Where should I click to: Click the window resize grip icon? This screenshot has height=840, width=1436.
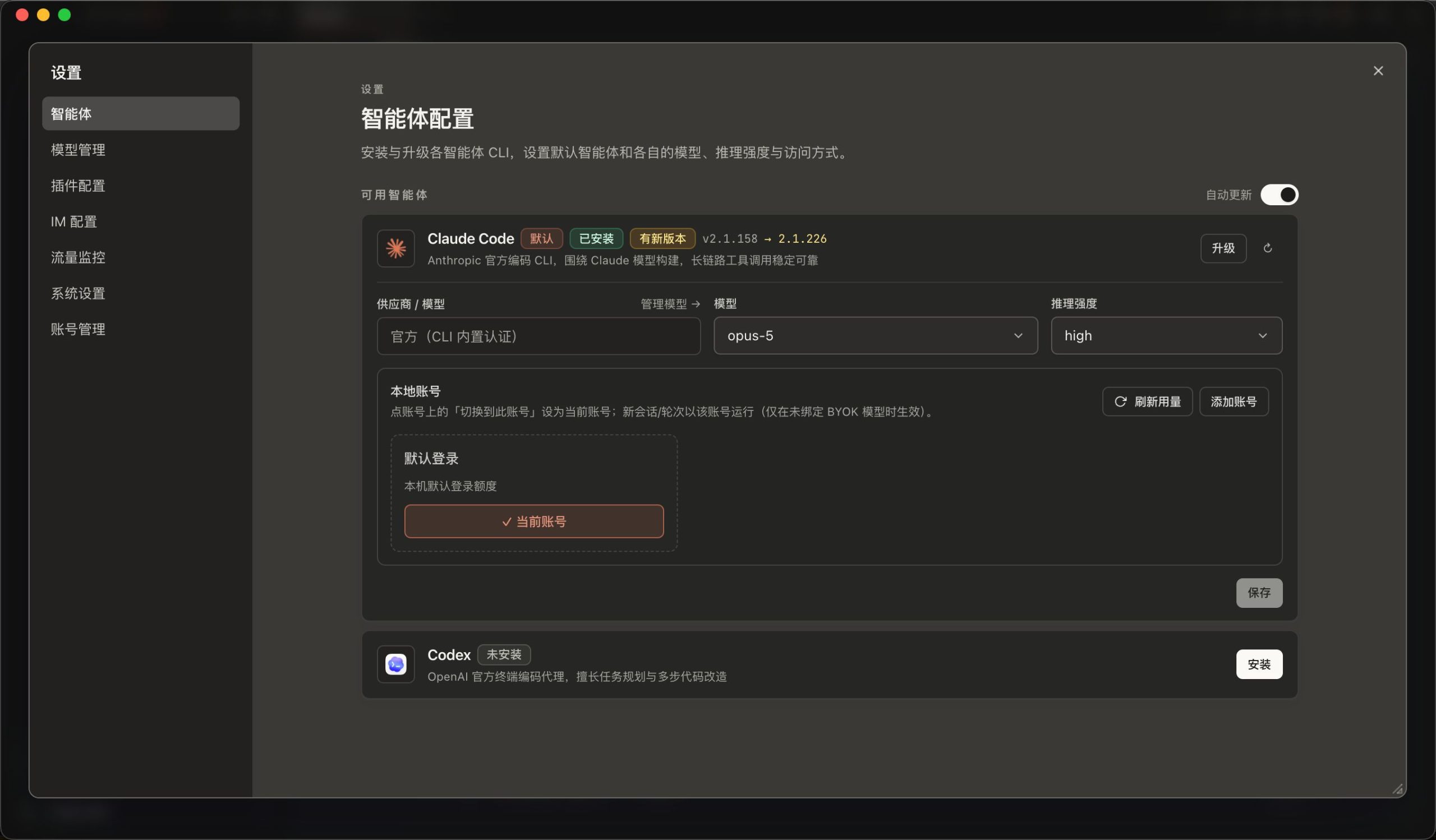point(1397,789)
